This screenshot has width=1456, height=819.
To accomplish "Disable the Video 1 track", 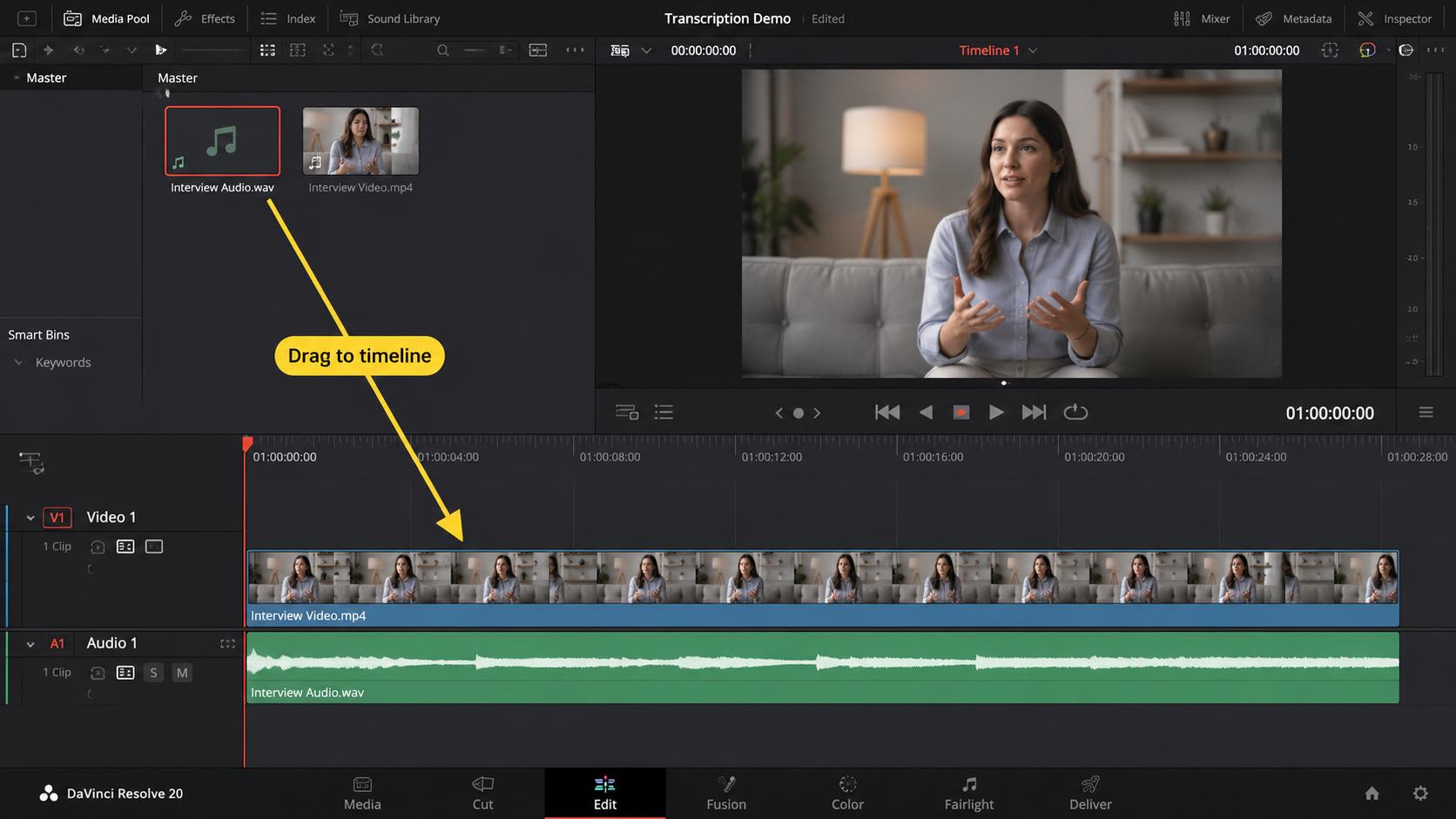I will pos(154,547).
